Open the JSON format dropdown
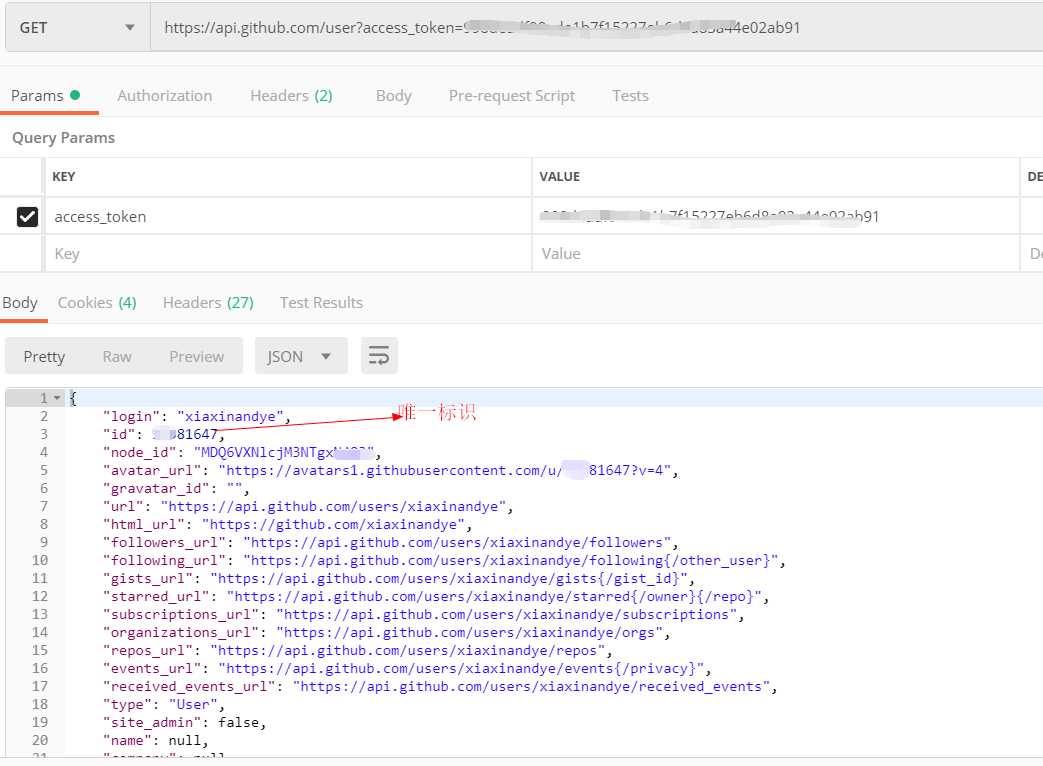Image resolution: width=1043 pixels, height=766 pixels. [300, 356]
